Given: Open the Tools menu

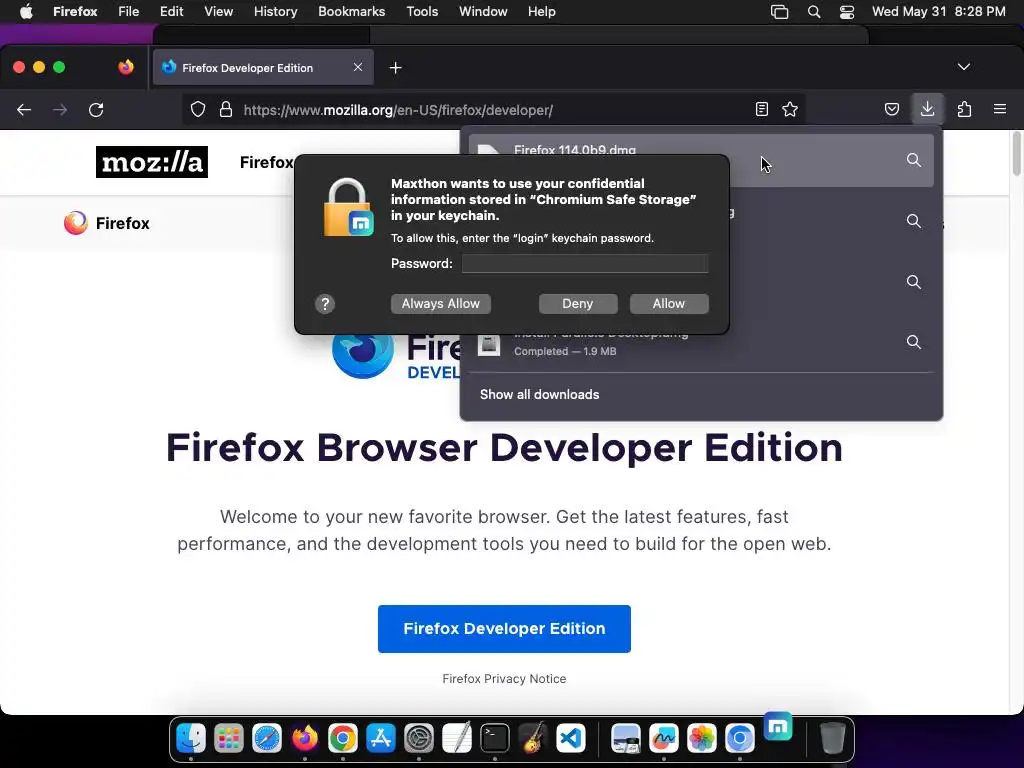Looking at the screenshot, I should [x=422, y=12].
